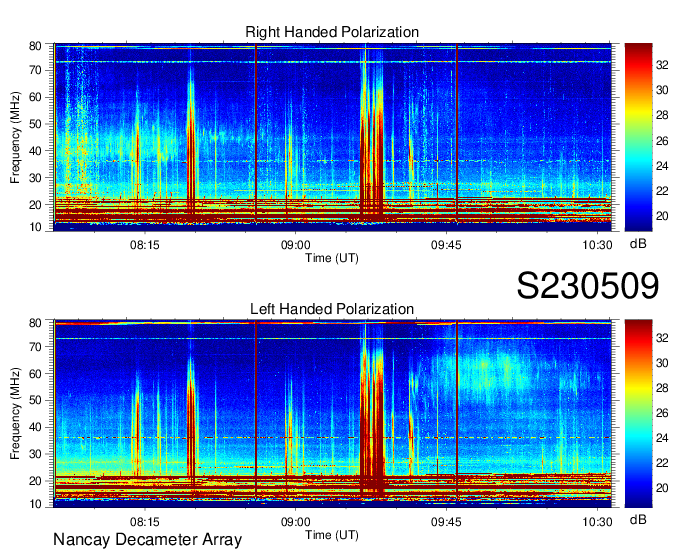Click the Right Handed Polarization title
Image resolution: width=680 pixels, height=552 pixels.
click(332, 32)
